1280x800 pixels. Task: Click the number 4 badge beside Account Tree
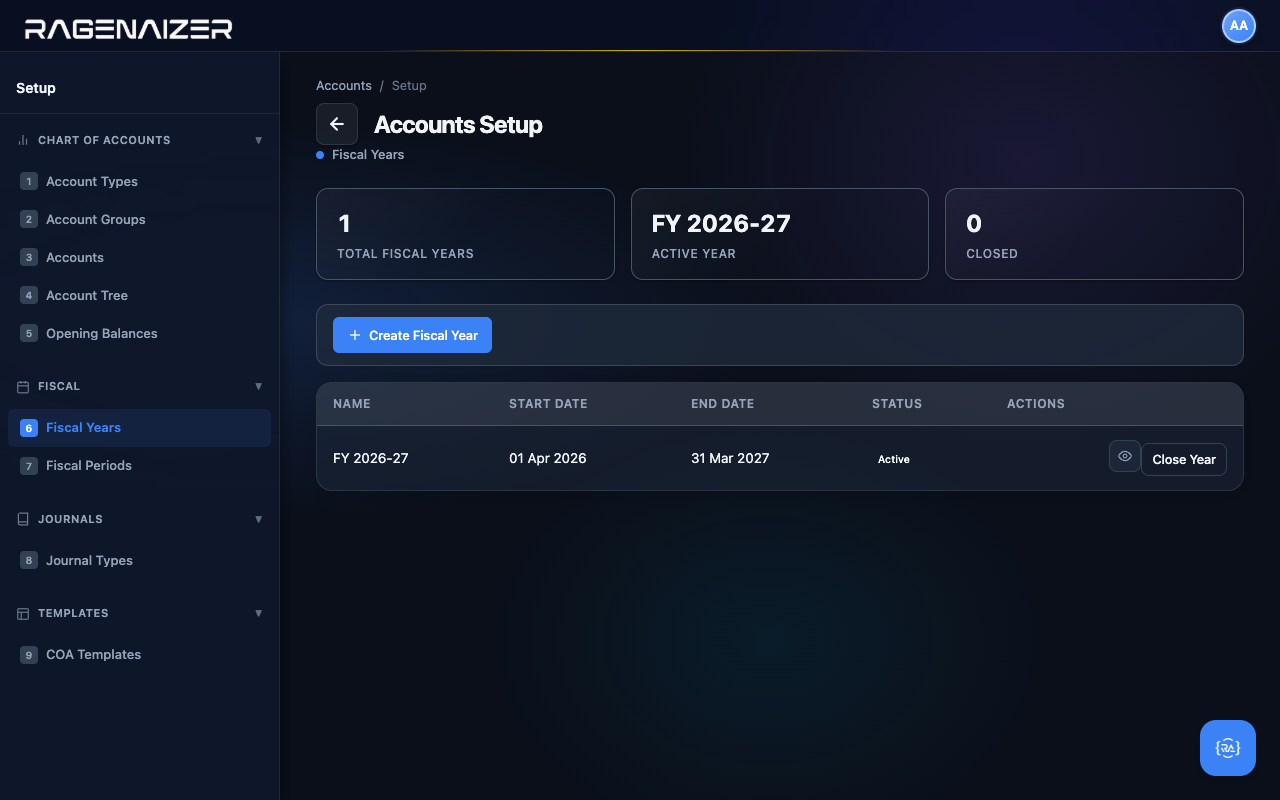point(29,295)
